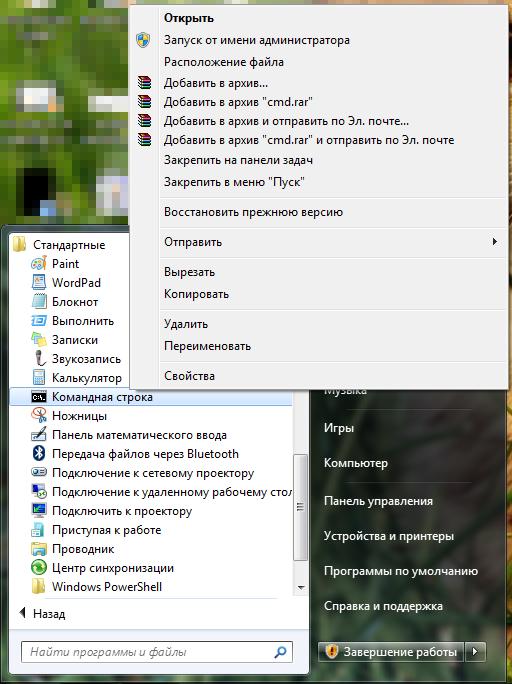Open Игры in Start menu
Screen dimensions: 512x684
pos(339,428)
